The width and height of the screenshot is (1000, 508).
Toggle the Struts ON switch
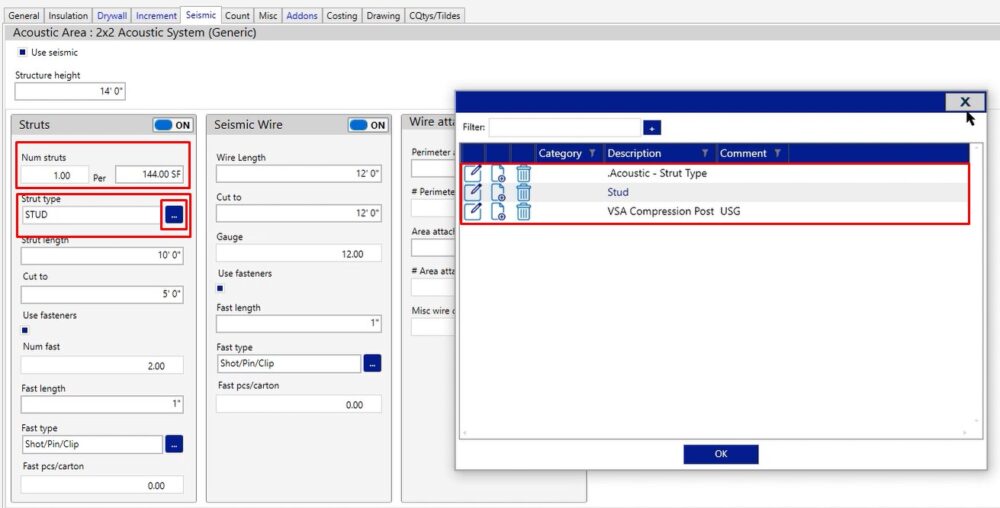tap(172, 125)
